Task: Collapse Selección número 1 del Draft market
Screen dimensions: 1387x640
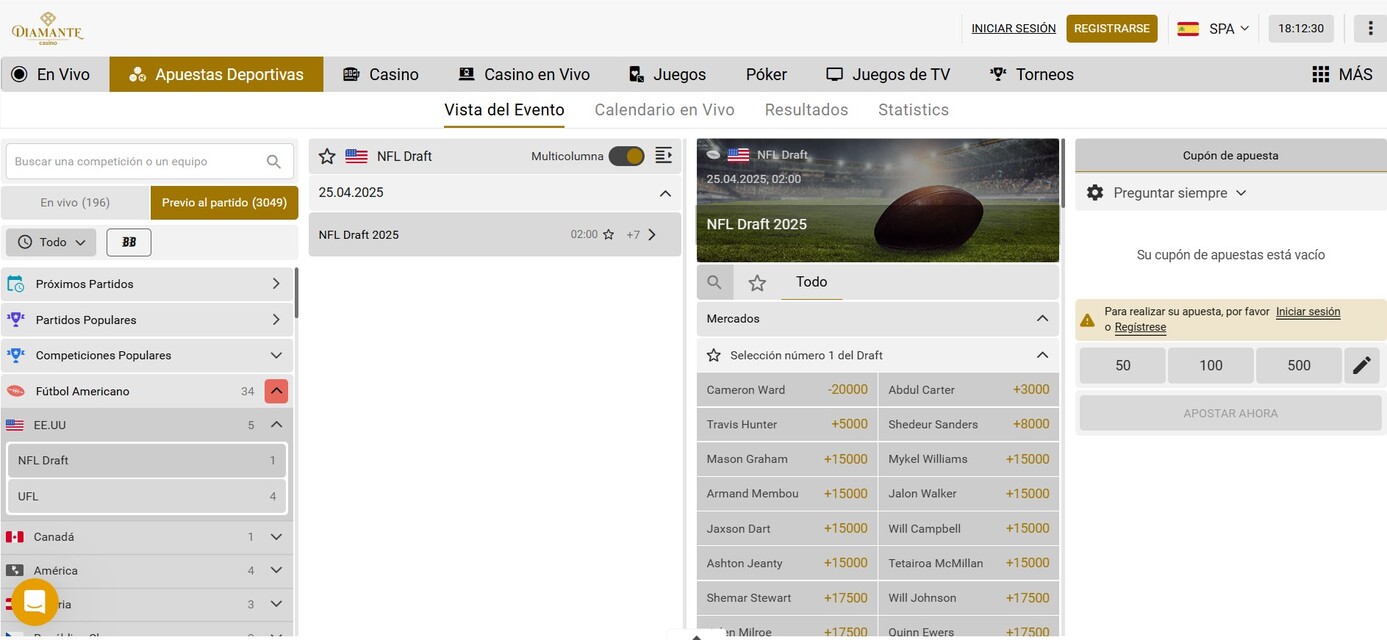Action: (1042, 355)
